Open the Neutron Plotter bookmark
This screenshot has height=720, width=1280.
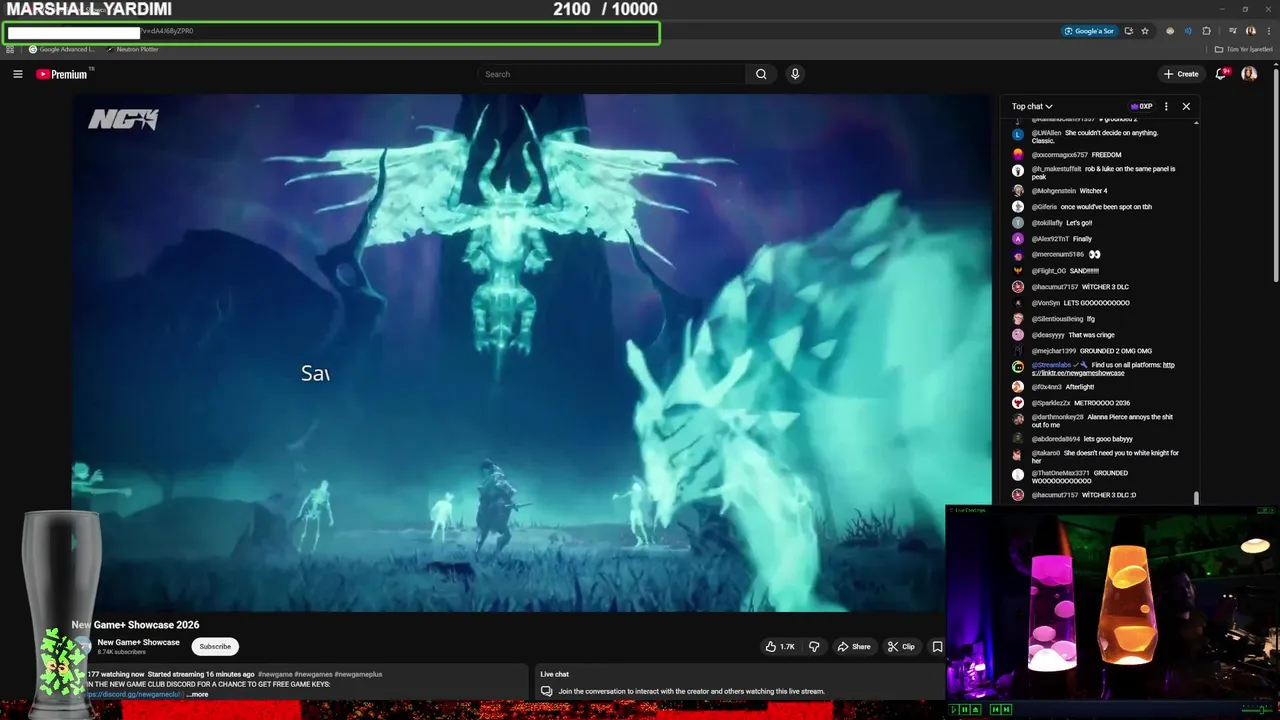click(x=133, y=49)
